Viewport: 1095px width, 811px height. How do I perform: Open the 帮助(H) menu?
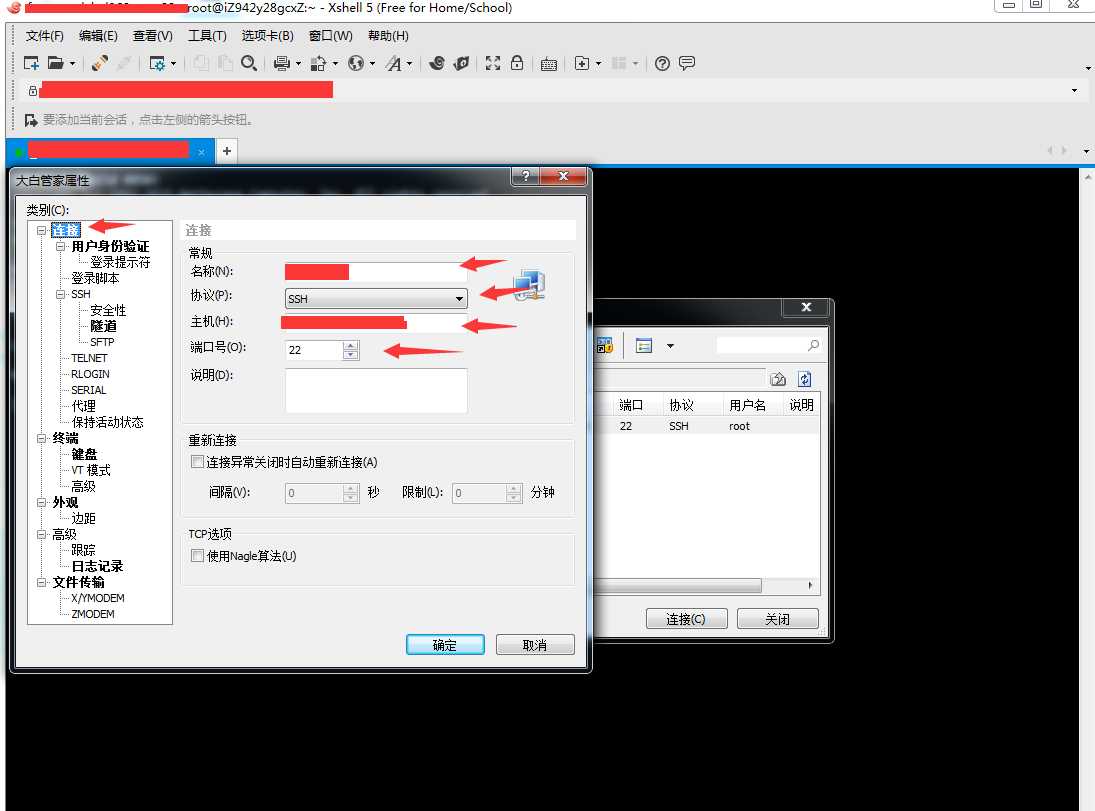pos(388,36)
